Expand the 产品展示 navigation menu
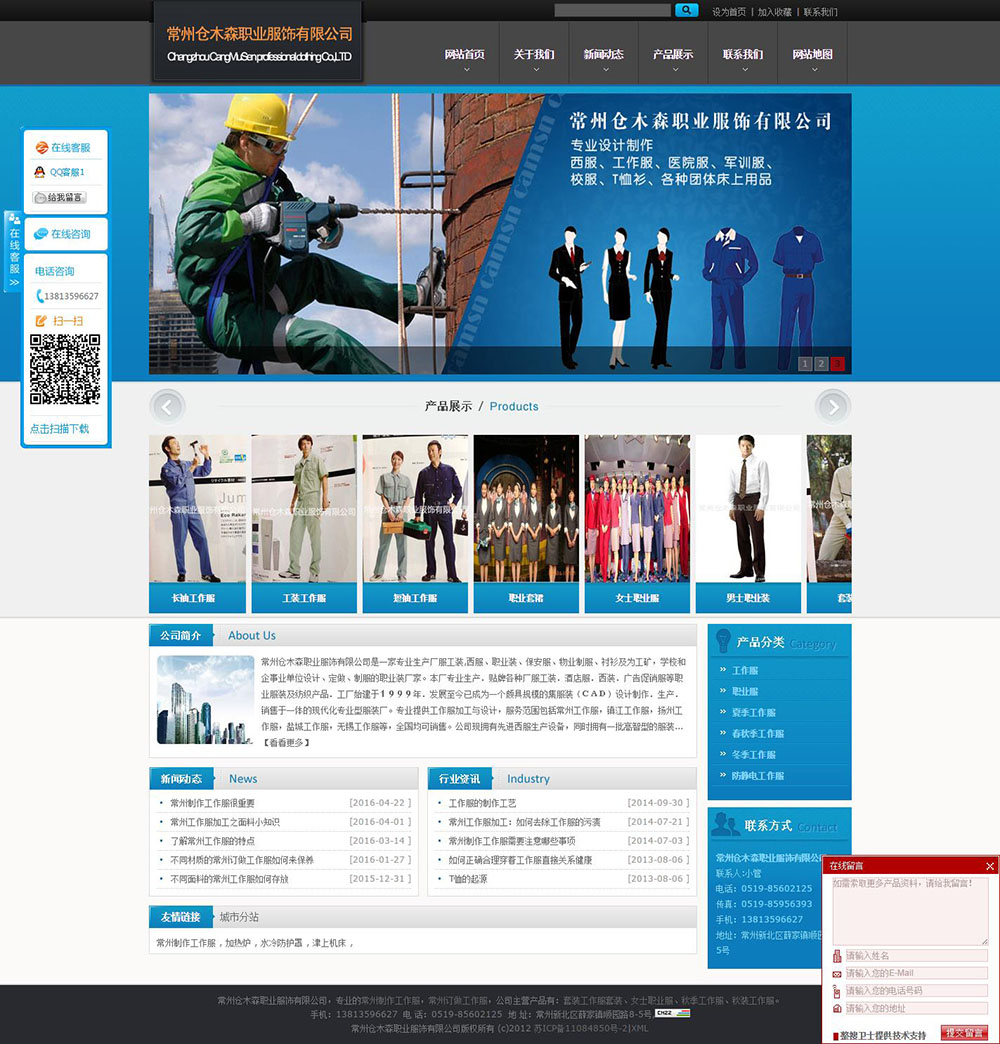The image size is (1000, 1044). pyautogui.click(x=672, y=56)
